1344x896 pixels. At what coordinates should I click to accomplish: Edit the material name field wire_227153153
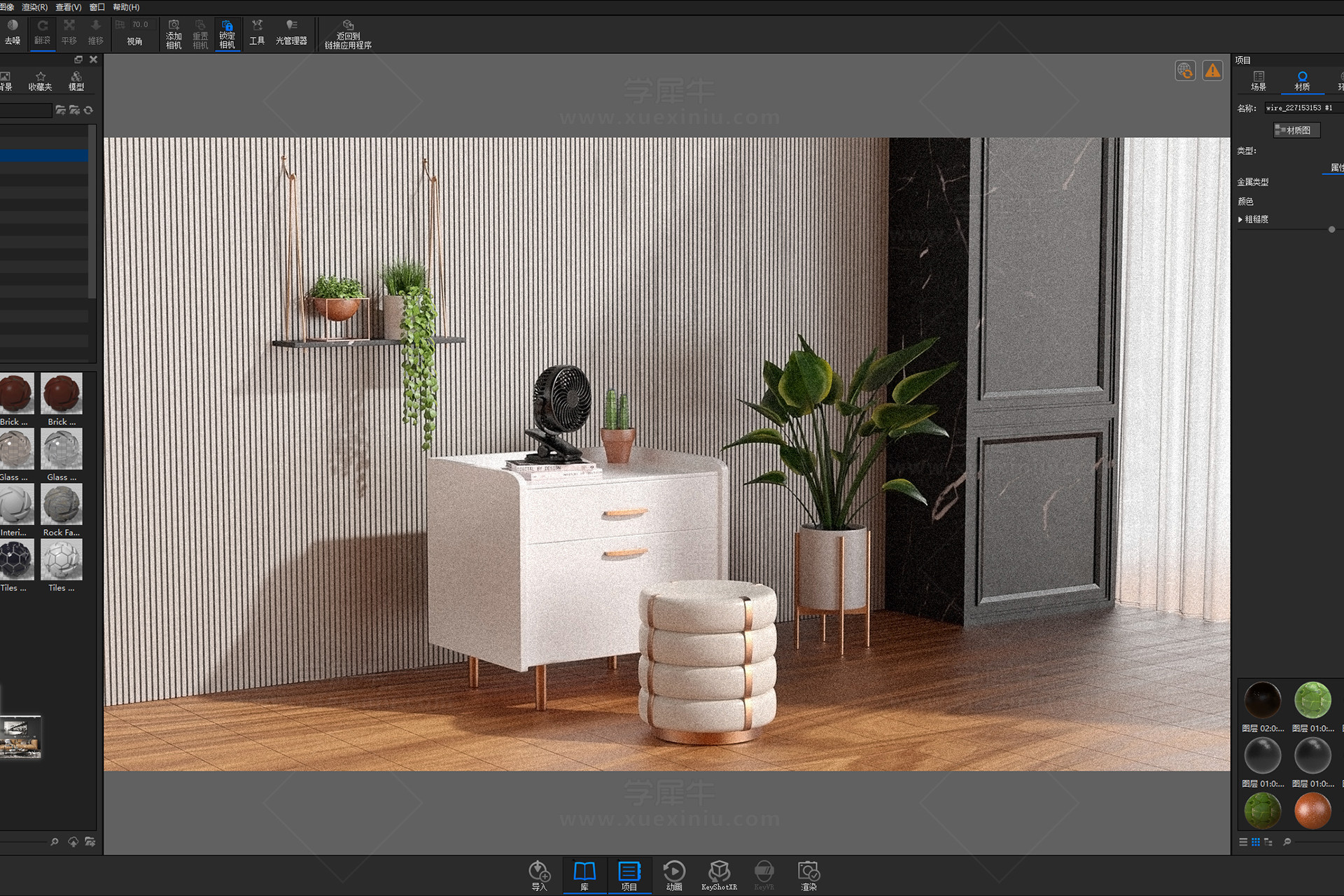coord(1303,108)
